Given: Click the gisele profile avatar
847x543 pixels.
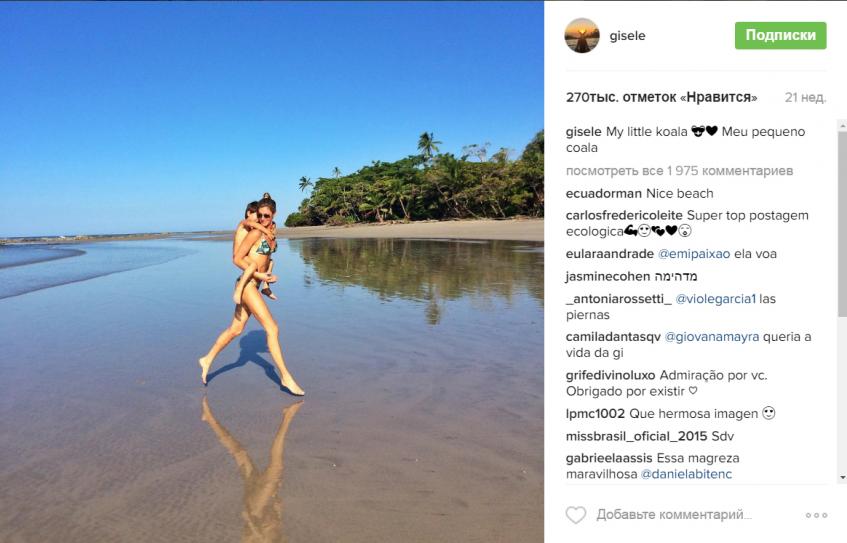Looking at the screenshot, I should pyautogui.click(x=582, y=35).
